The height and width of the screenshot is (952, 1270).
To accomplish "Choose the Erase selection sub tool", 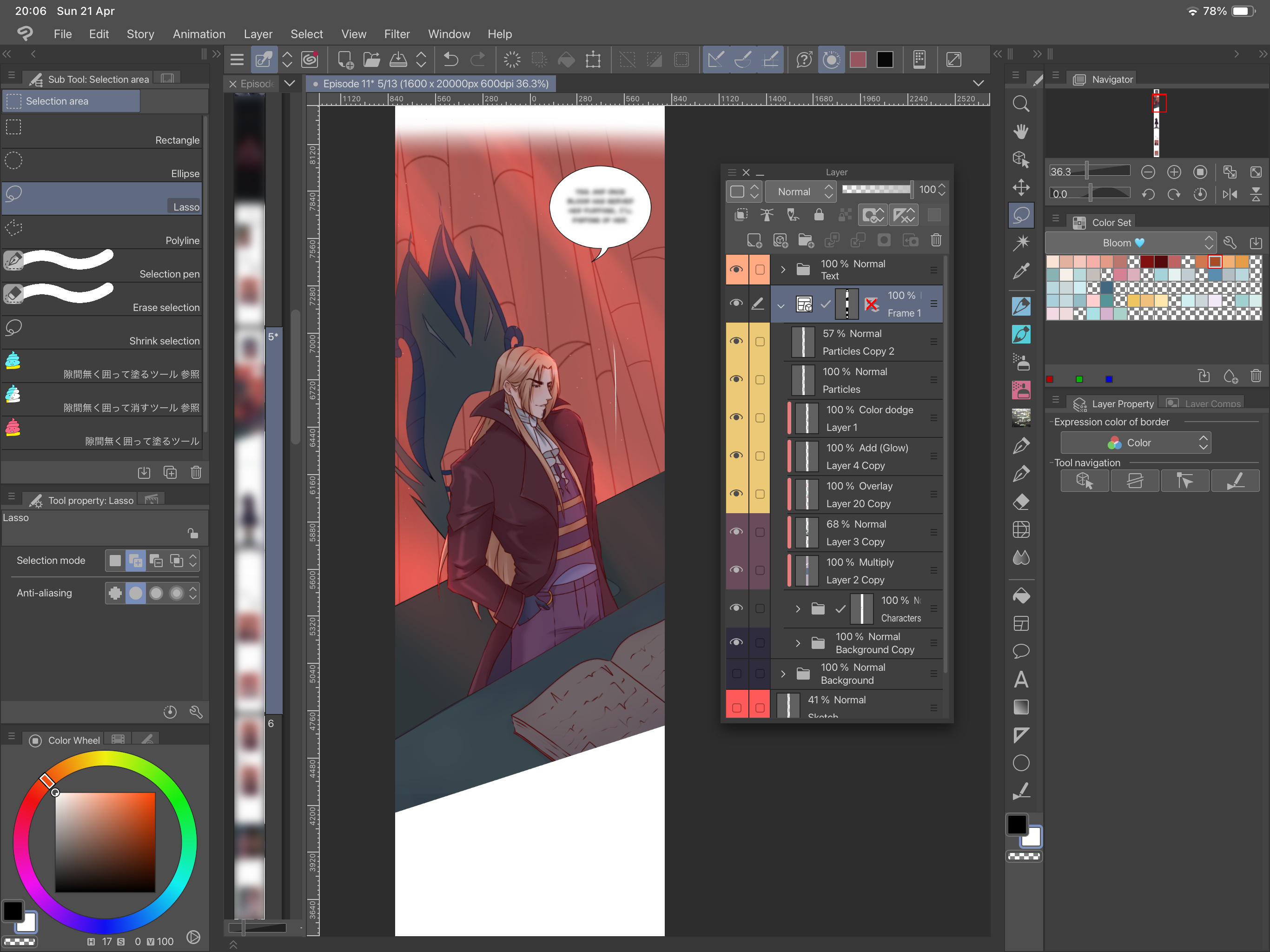I will tap(102, 298).
